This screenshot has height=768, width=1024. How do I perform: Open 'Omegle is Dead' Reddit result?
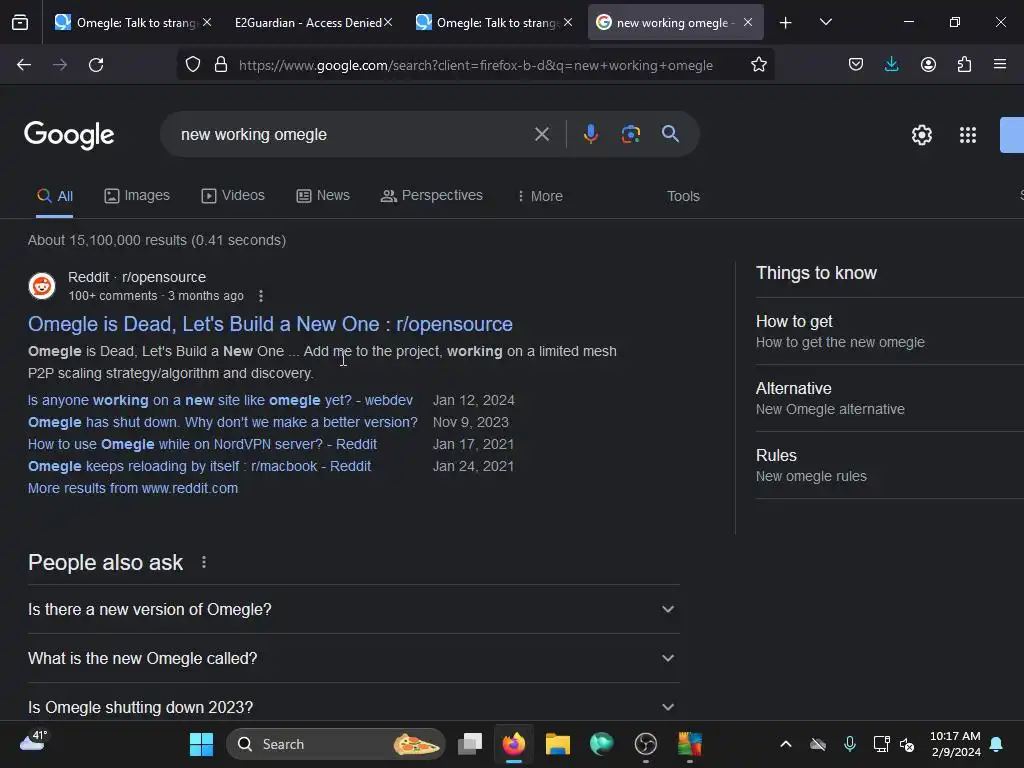pos(270,324)
